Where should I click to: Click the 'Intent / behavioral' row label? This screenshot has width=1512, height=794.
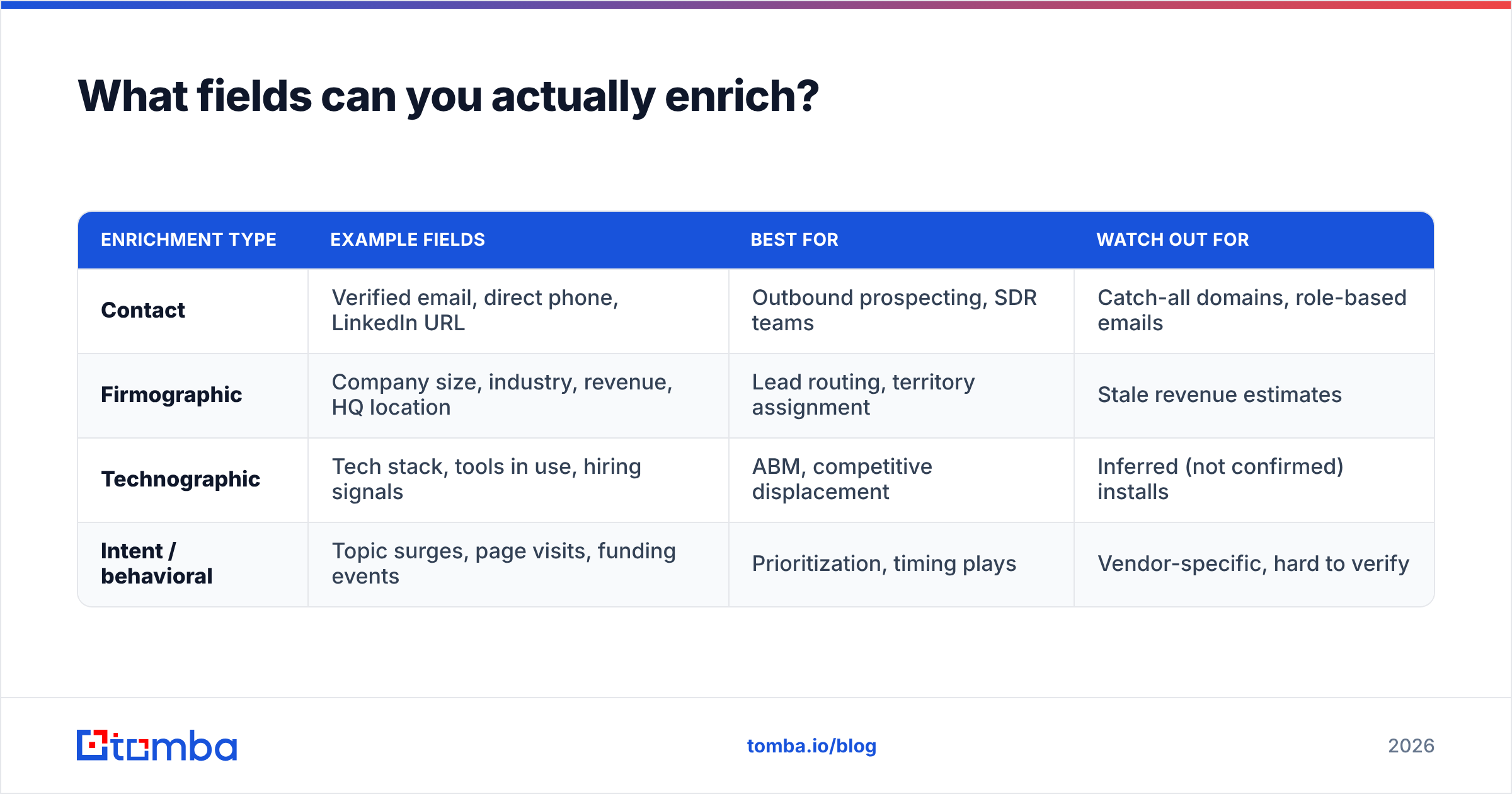coord(157,563)
